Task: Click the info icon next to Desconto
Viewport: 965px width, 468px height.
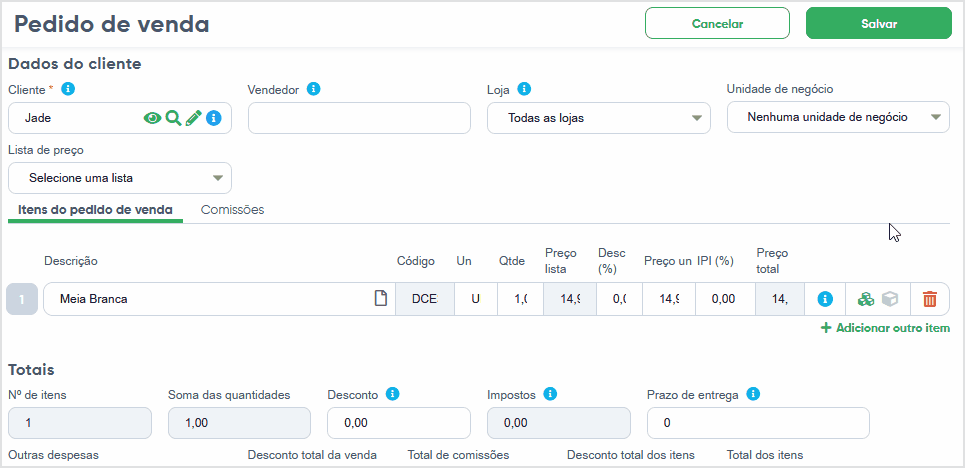Action: (393, 394)
